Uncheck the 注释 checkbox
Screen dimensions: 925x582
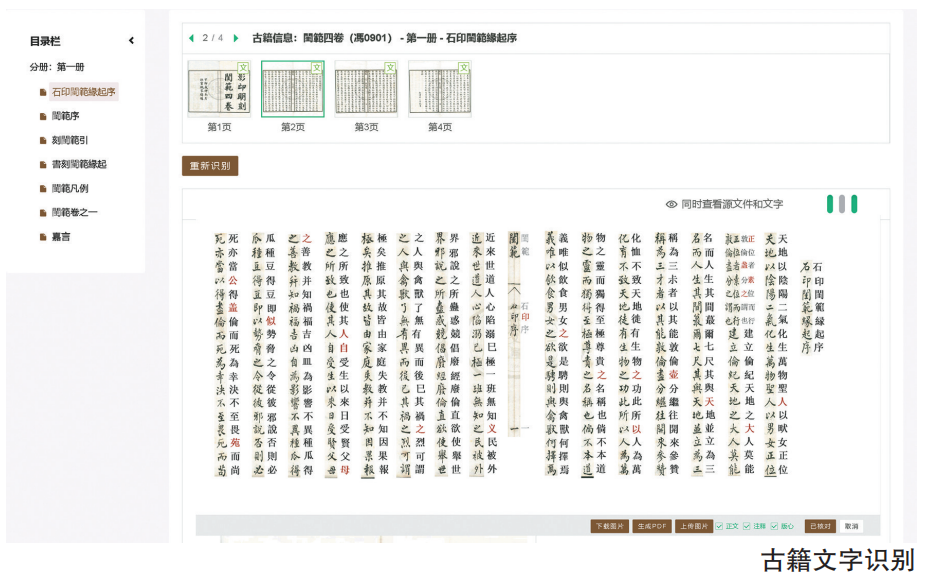pos(746,526)
